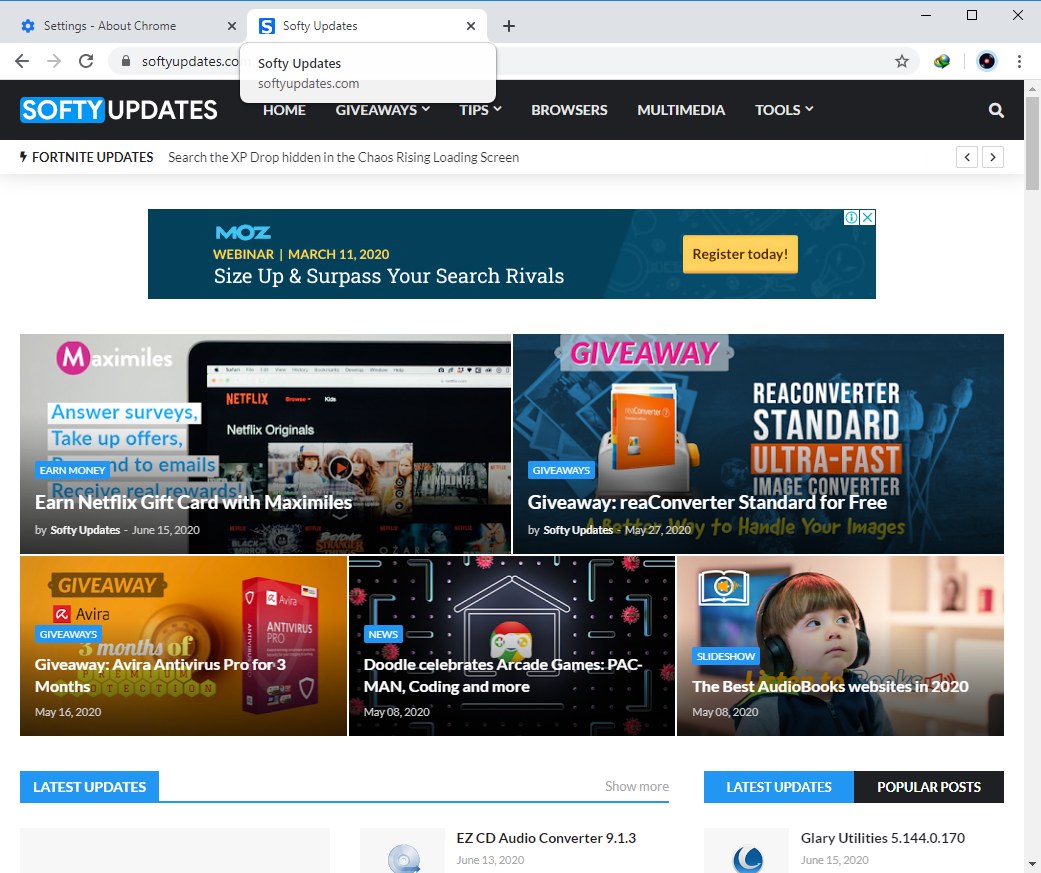Click GIVEAWAYS tag on reaConverter card

(561, 470)
